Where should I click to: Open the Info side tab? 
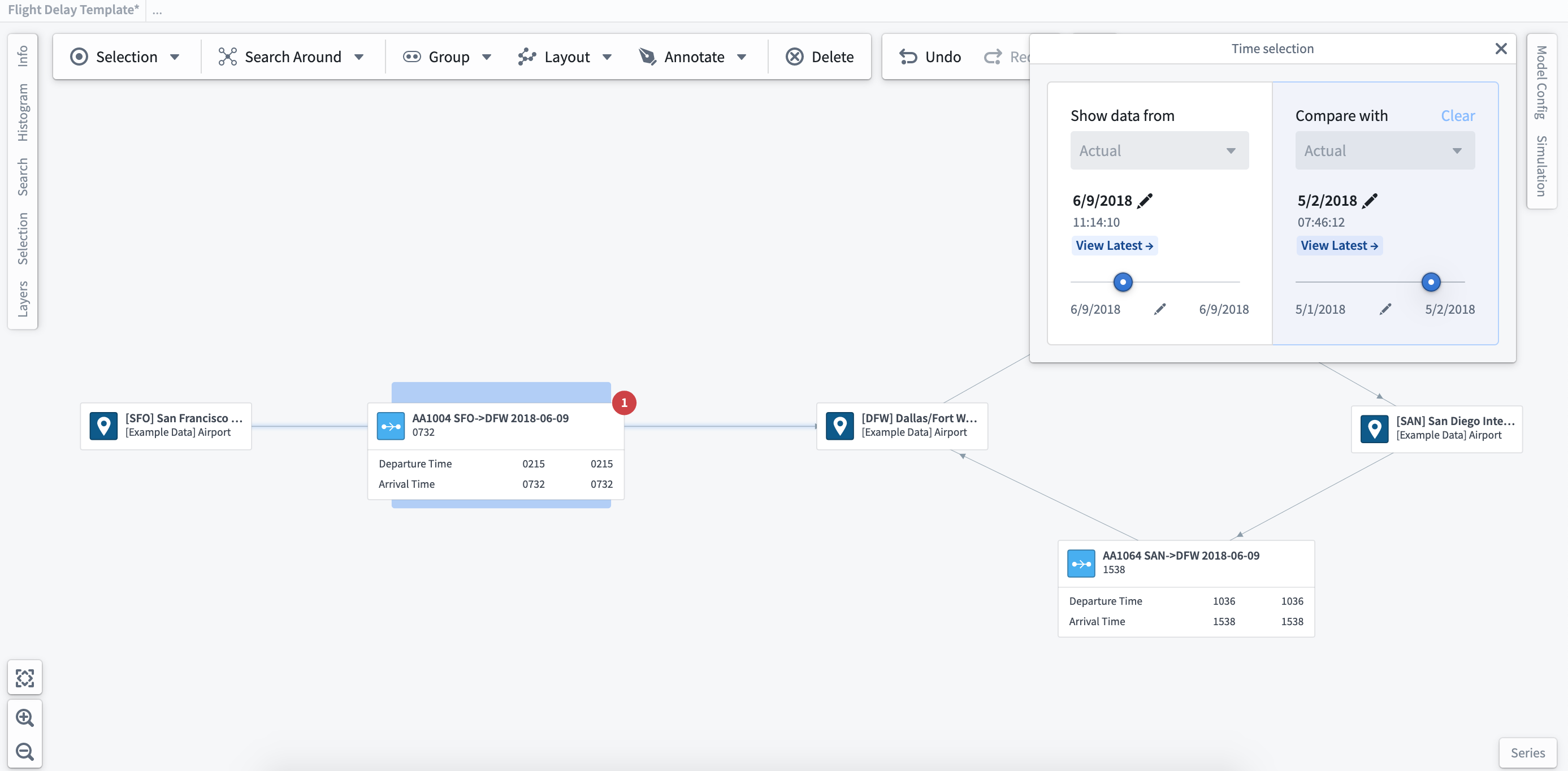tap(23, 55)
